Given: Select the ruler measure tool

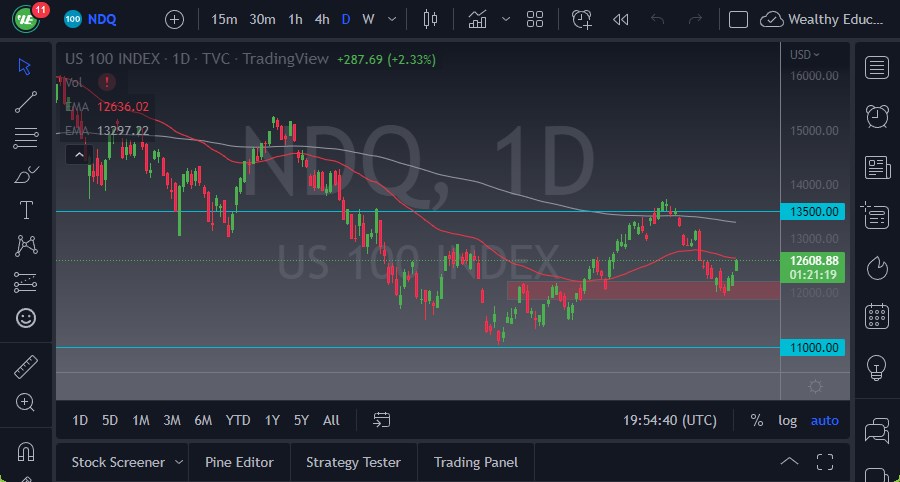Looking at the screenshot, I should click(26, 367).
